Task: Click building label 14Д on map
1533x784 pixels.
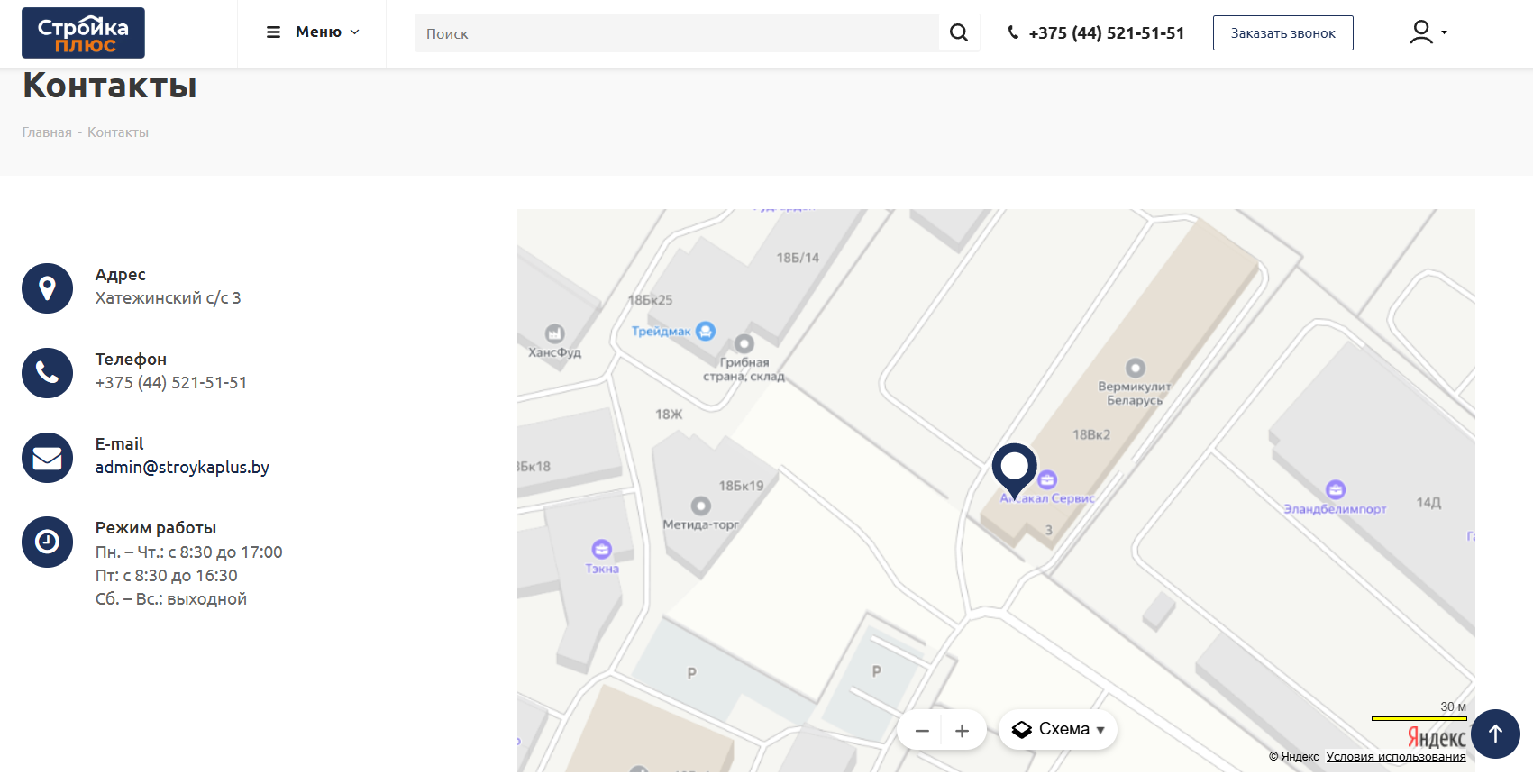Action: click(x=1428, y=503)
